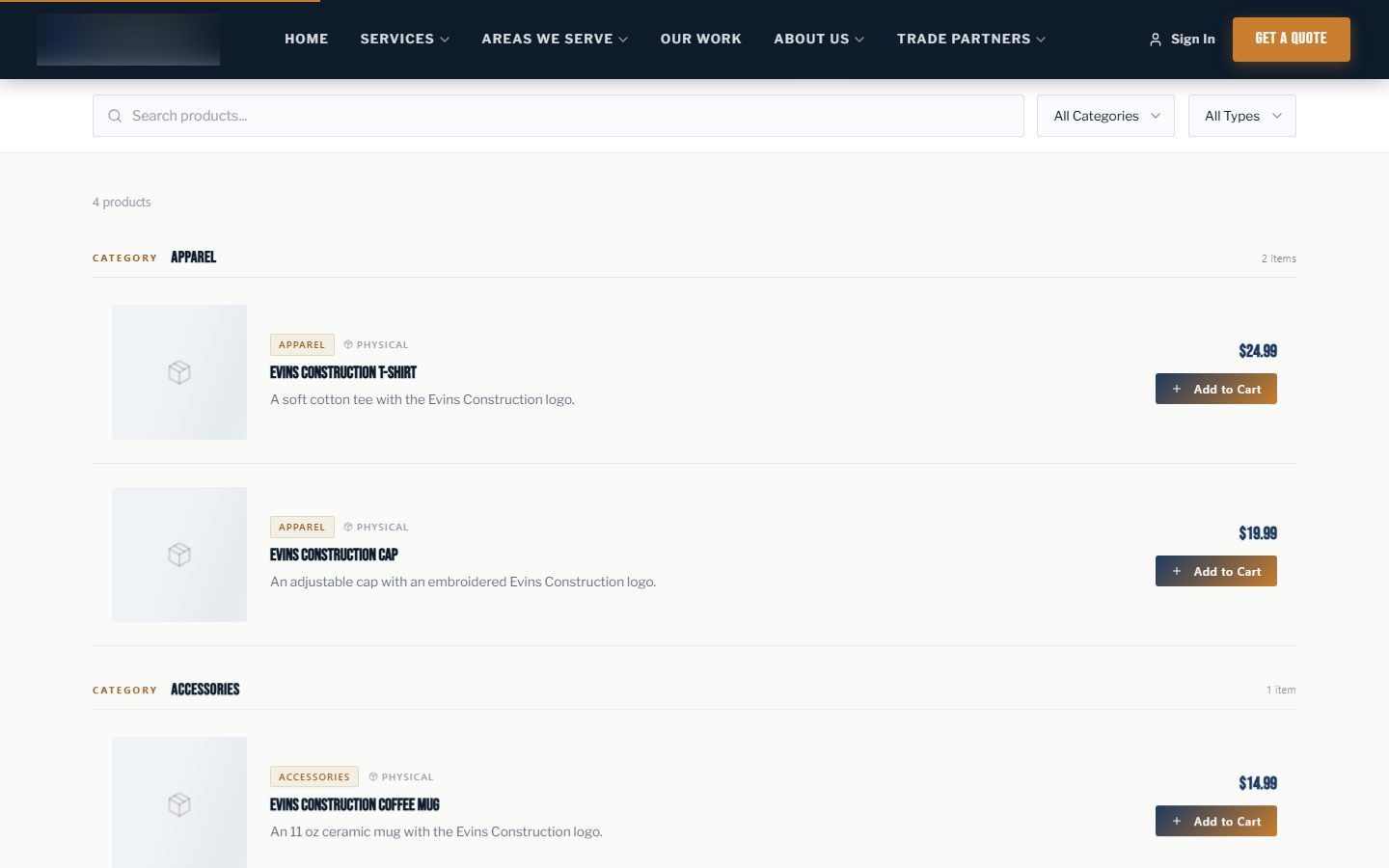The width and height of the screenshot is (1389, 868).
Task: Open the Evins Construction Cap title
Action: (x=334, y=555)
